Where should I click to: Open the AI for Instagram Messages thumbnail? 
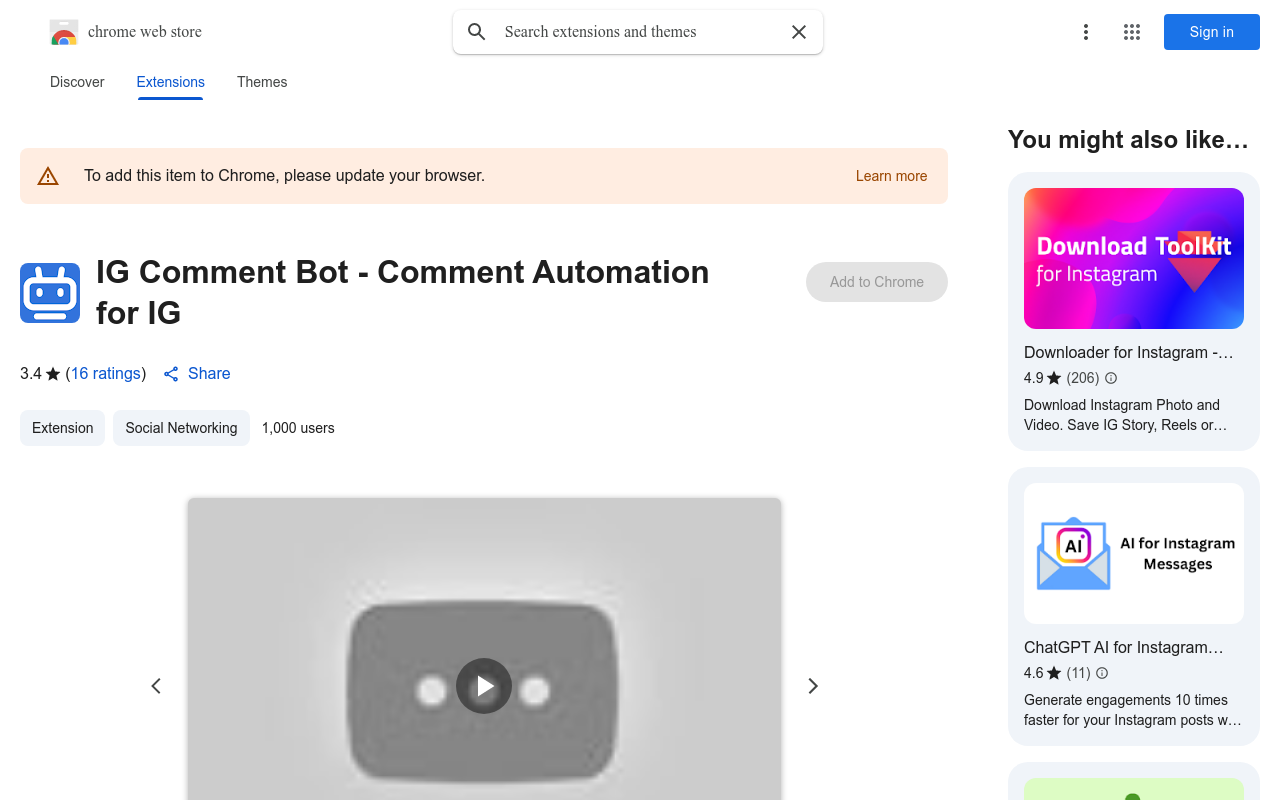click(x=1134, y=553)
